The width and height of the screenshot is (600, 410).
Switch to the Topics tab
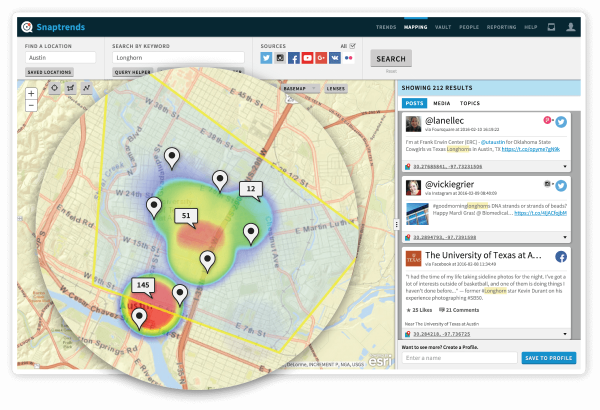click(x=470, y=103)
